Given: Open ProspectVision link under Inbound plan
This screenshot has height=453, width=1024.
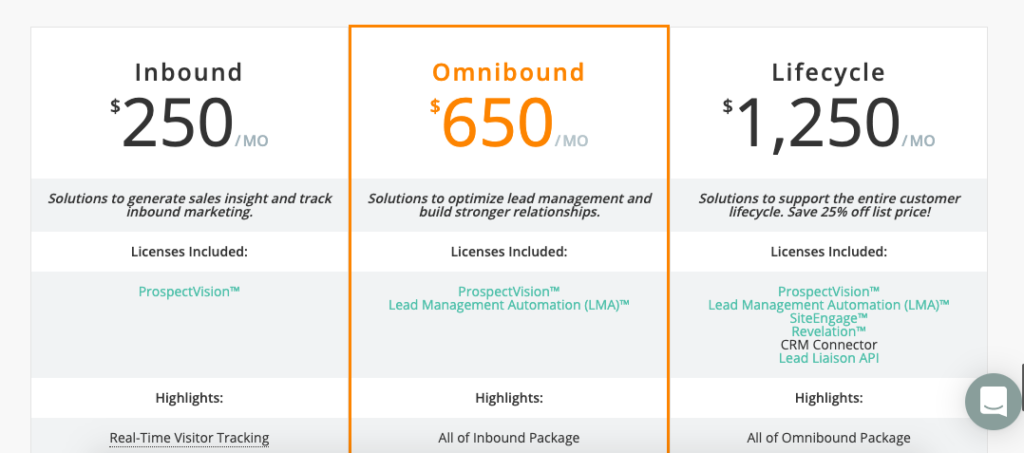Looking at the screenshot, I should point(189,292).
